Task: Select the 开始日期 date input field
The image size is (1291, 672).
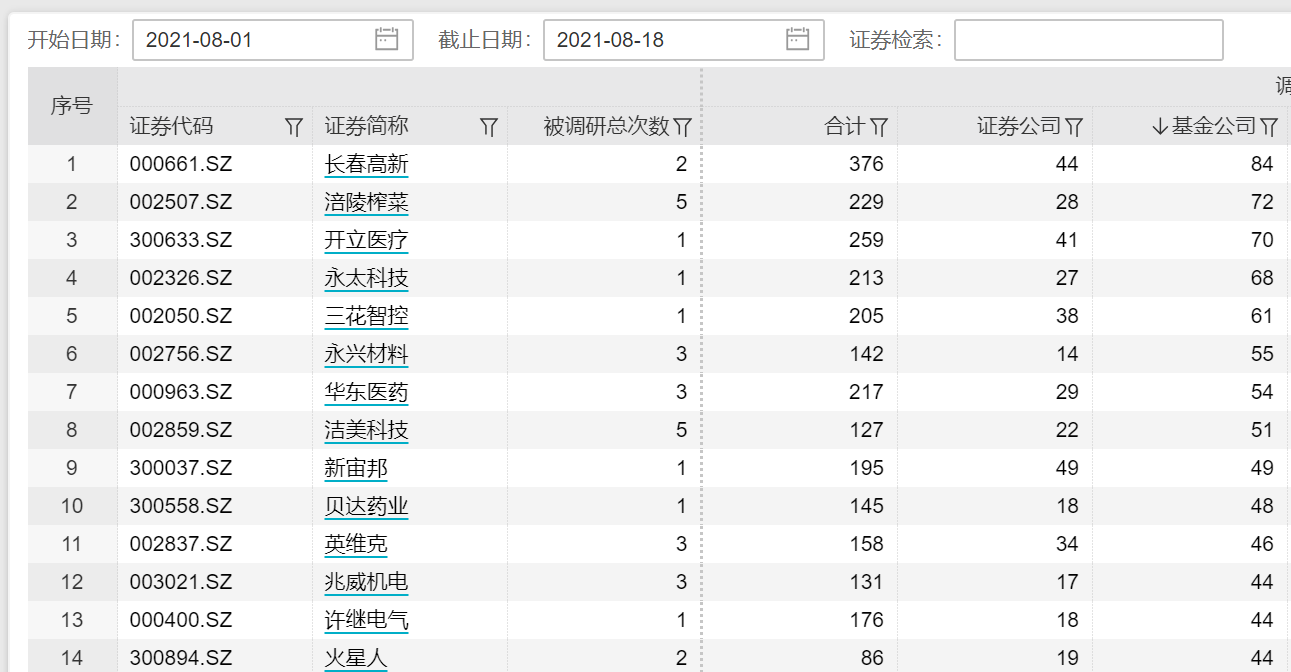Action: click(x=250, y=39)
